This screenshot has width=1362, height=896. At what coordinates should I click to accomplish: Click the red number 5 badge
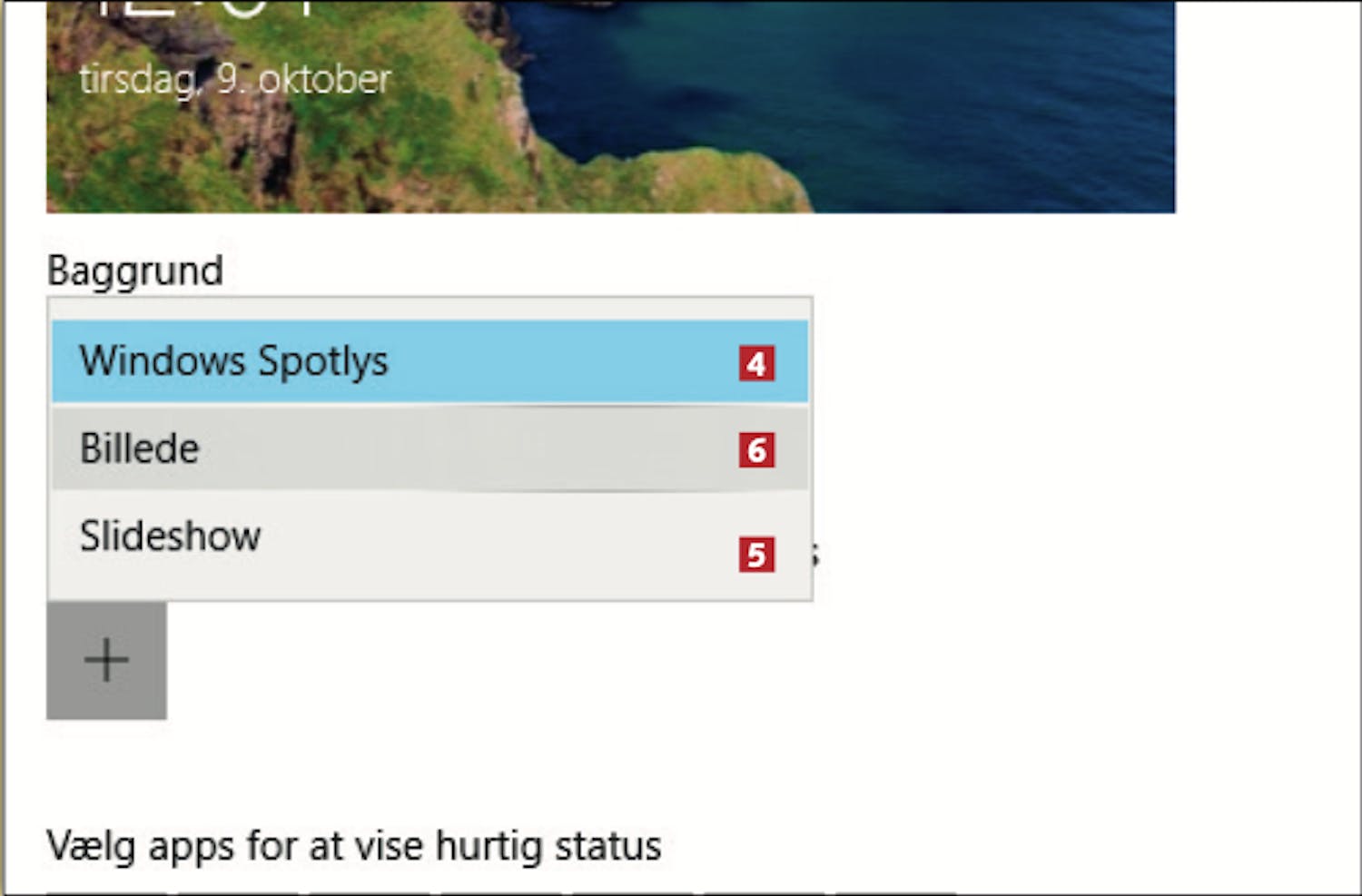pos(756,554)
